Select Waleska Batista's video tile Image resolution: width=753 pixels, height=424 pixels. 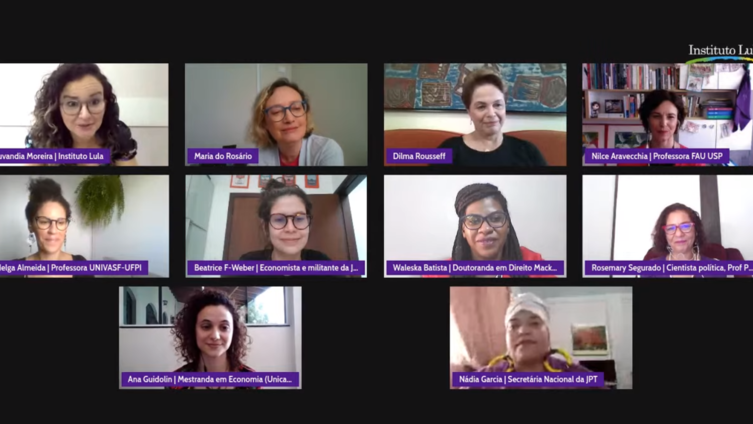pos(475,226)
